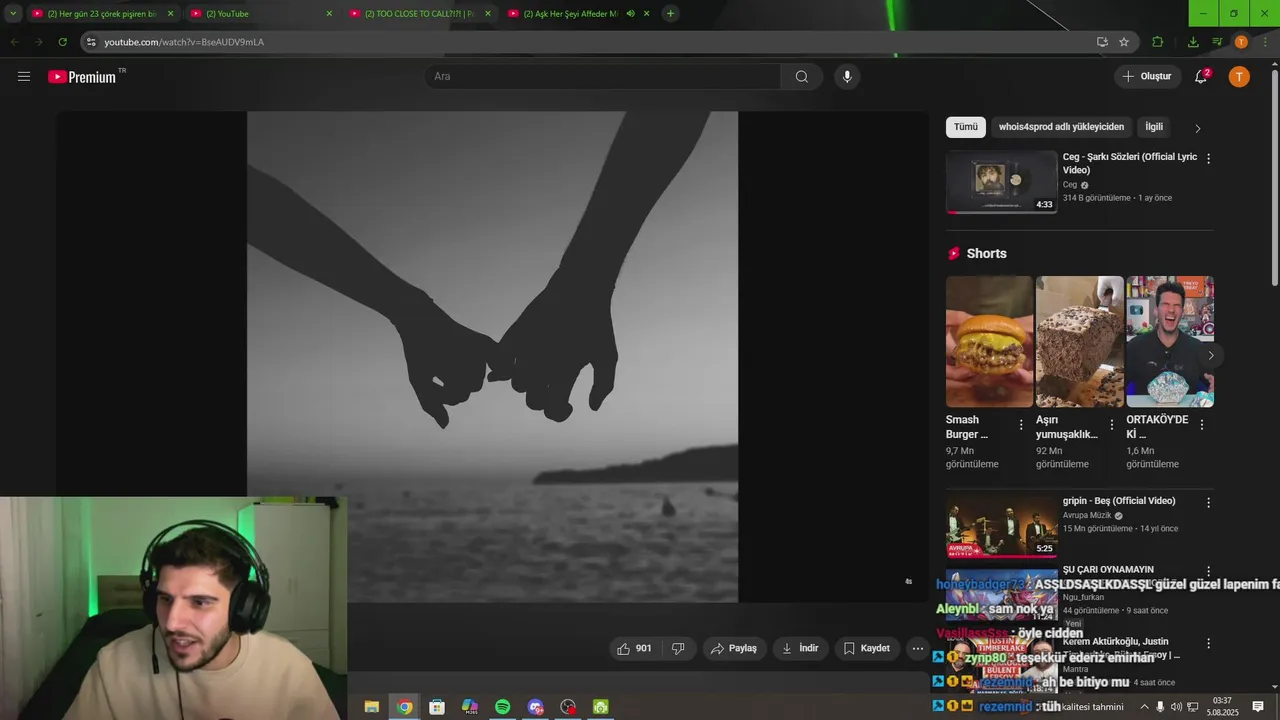This screenshot has width=1280, height=720.
Task: Dislike the video with thumbs down
Action: (678, 648)
